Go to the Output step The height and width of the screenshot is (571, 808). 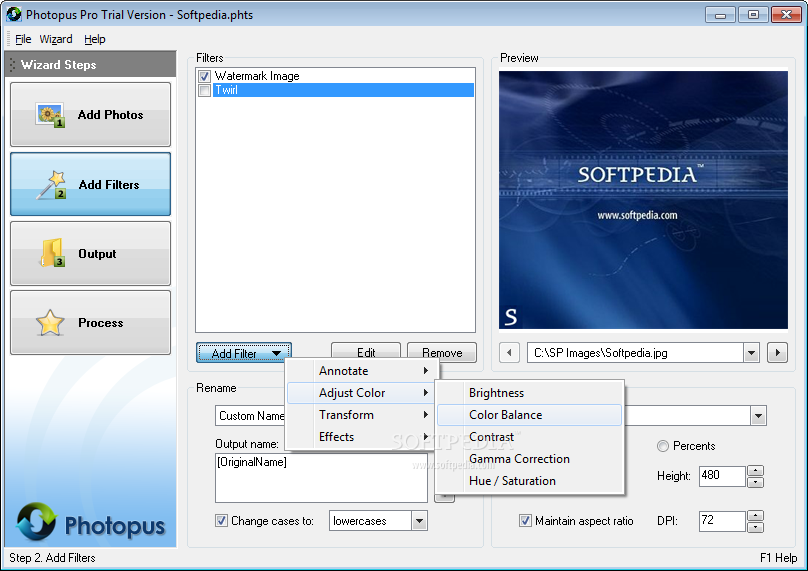(x=90, y=254)
